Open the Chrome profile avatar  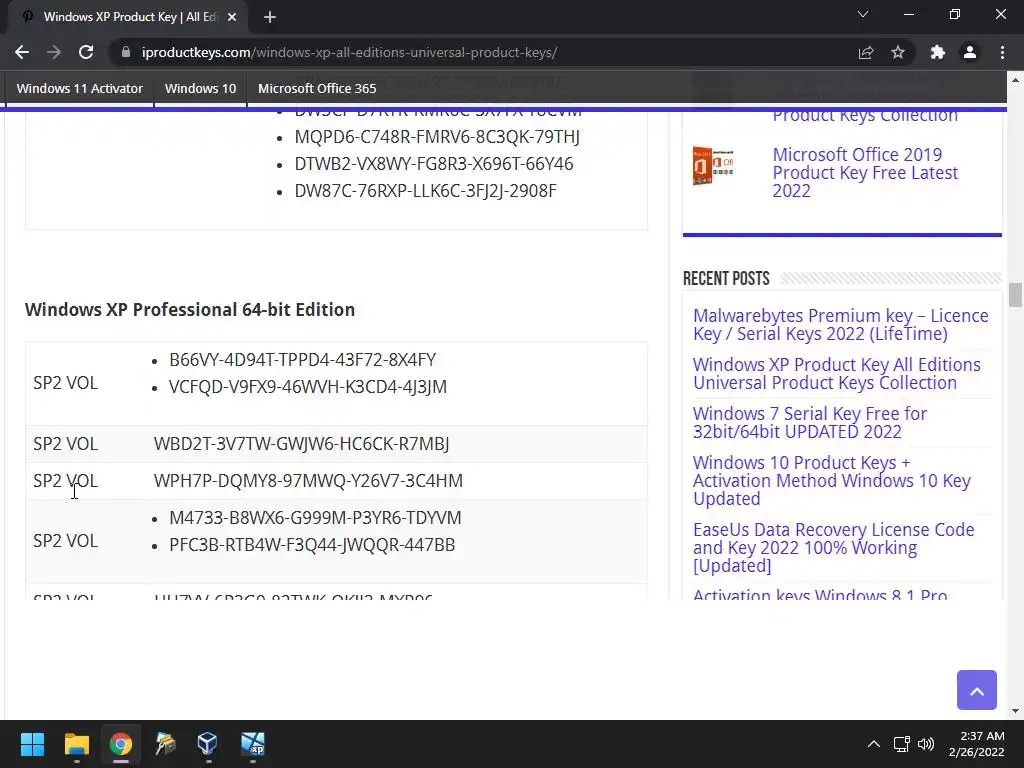click(970, 52)
